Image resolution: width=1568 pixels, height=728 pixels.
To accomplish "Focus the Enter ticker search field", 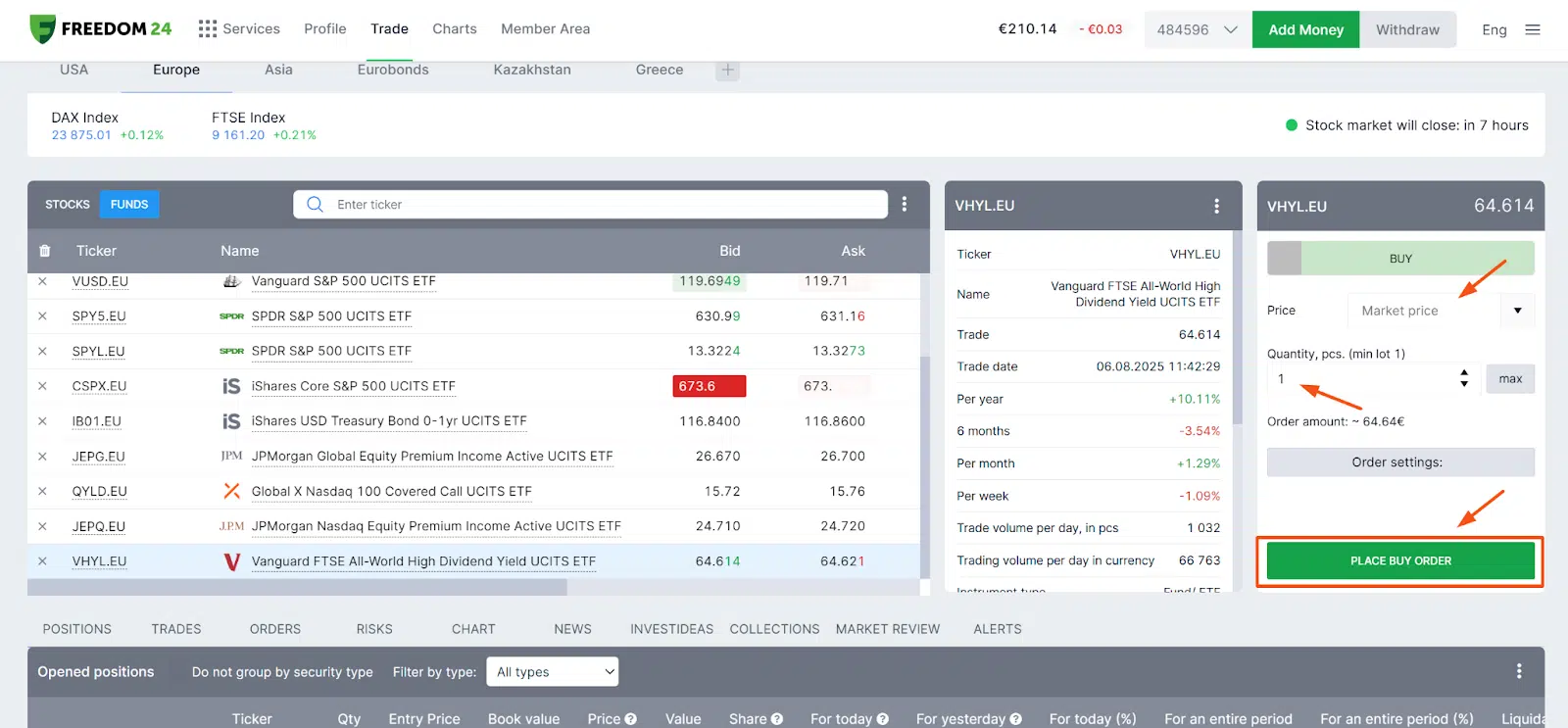I will [590, 204].
